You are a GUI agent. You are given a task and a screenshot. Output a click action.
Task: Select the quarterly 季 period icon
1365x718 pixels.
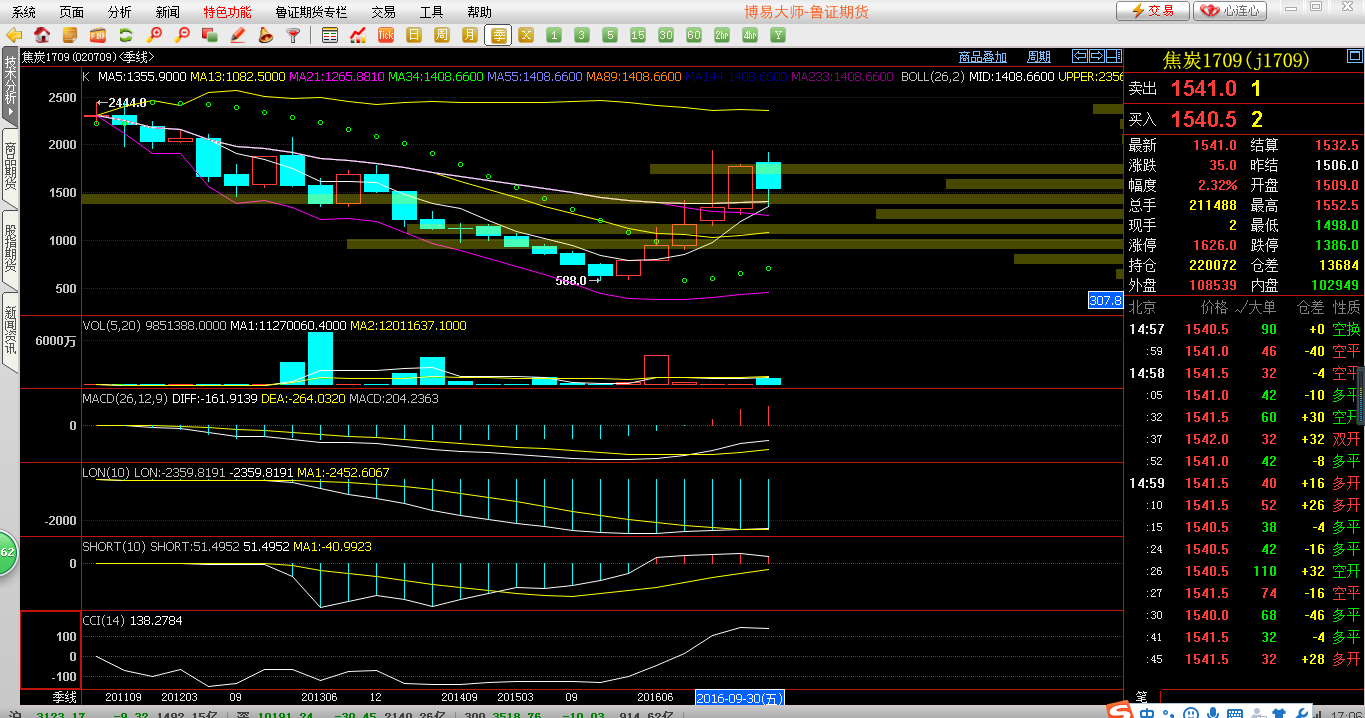pos(498,36)
